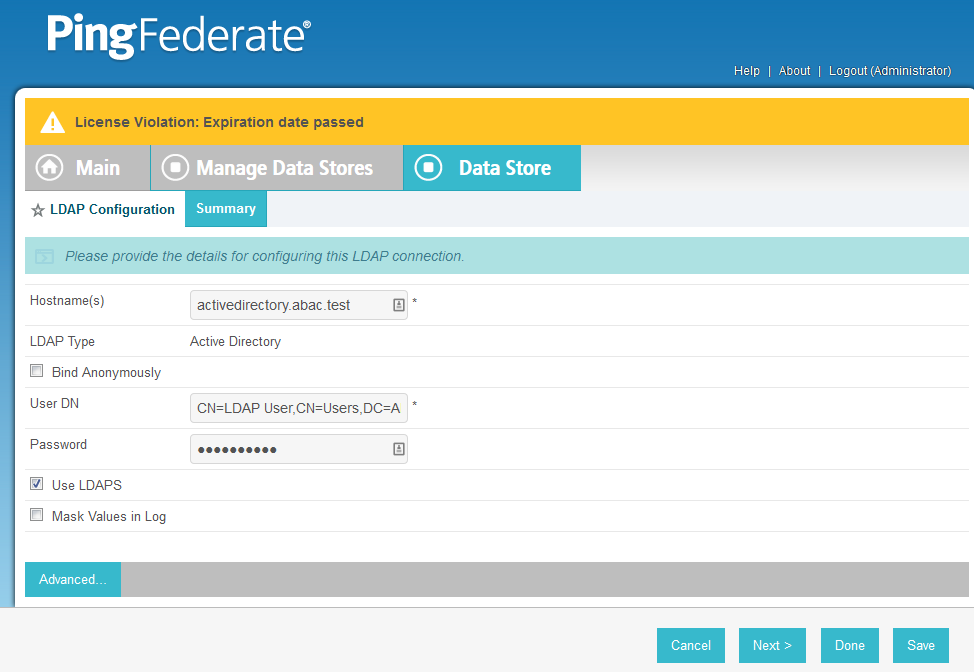Viewport: 974px width, 672px height.
Task: Click the autofill icon in Hostname field
Action: (399, 305)
